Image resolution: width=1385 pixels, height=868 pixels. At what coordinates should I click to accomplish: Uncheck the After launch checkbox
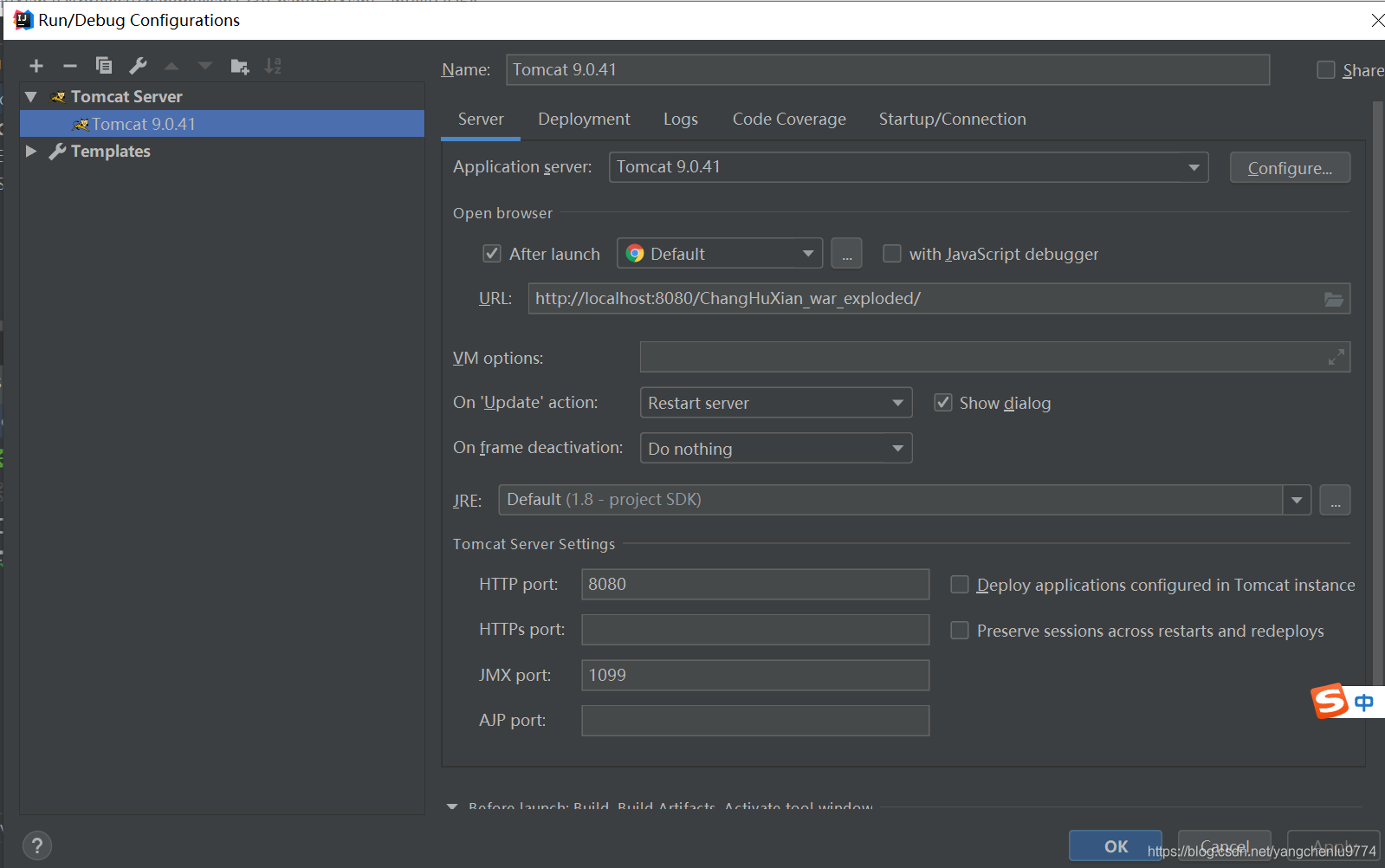(492, 254)
